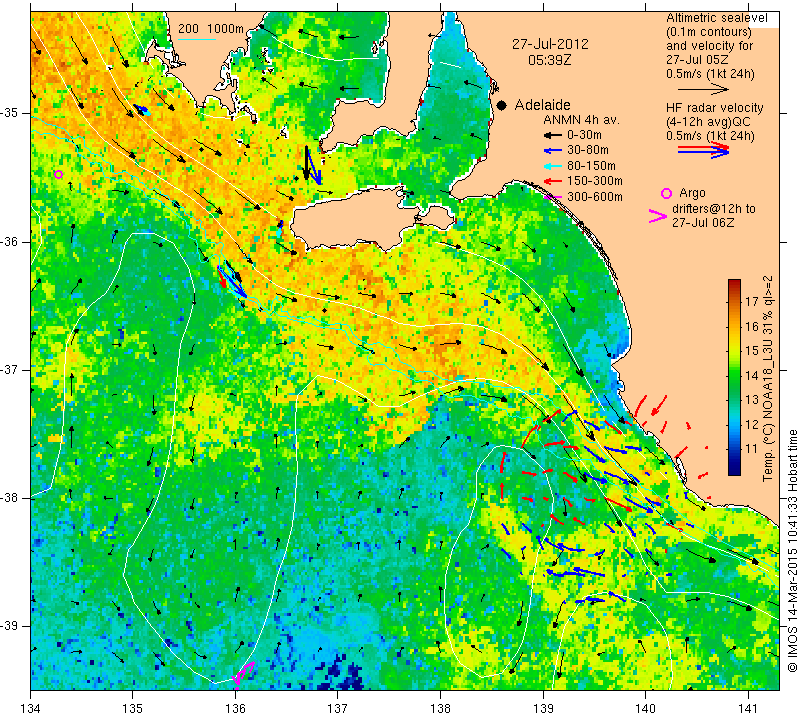Click the 134 longitude axis label
Viewport: 800px width, 720px height.
click(x=31, y=709)
